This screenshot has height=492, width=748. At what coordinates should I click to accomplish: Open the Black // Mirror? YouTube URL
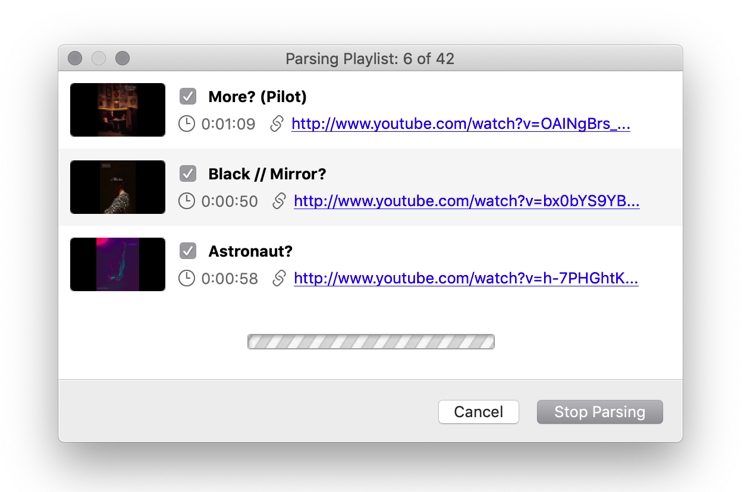point(467,201)
